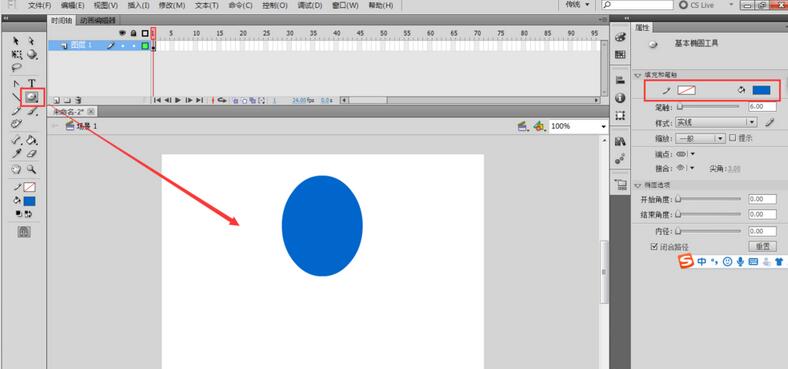Open the 修改(M) menu
This screenshot has width=788, height=369.
[x=172, y=6]
